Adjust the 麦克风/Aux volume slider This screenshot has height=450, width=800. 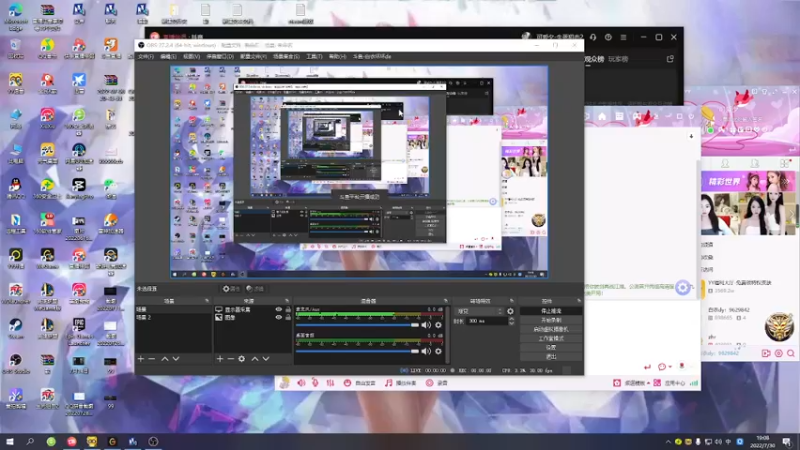click(x=357, y=325)
